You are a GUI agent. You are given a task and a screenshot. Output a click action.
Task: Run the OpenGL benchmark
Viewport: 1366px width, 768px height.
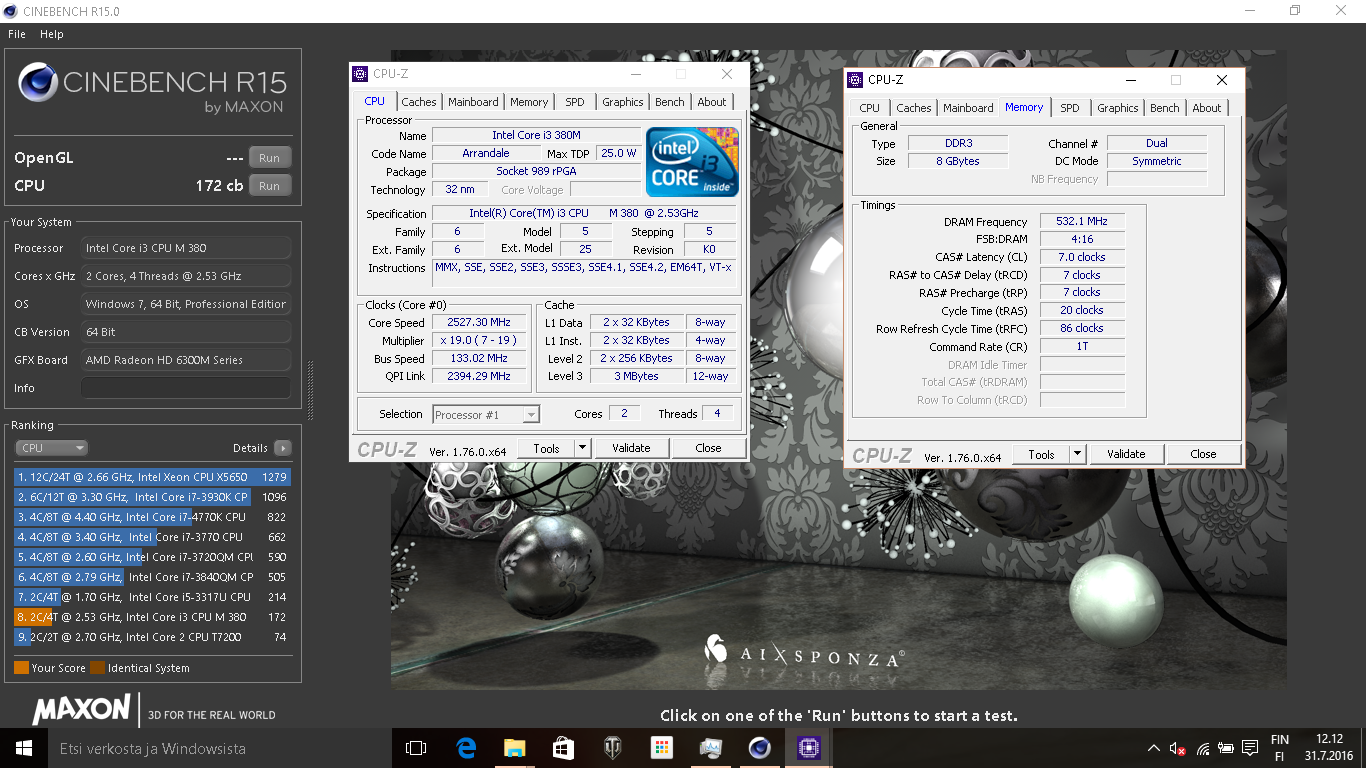click(x=269, y=158)
